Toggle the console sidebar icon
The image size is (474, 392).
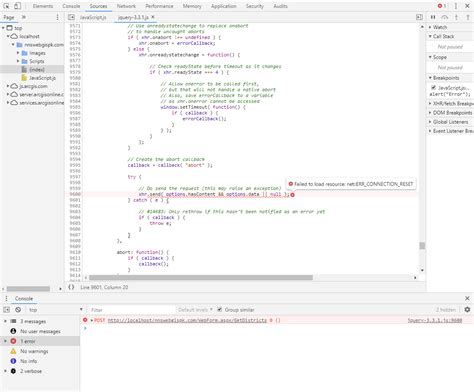6,310
